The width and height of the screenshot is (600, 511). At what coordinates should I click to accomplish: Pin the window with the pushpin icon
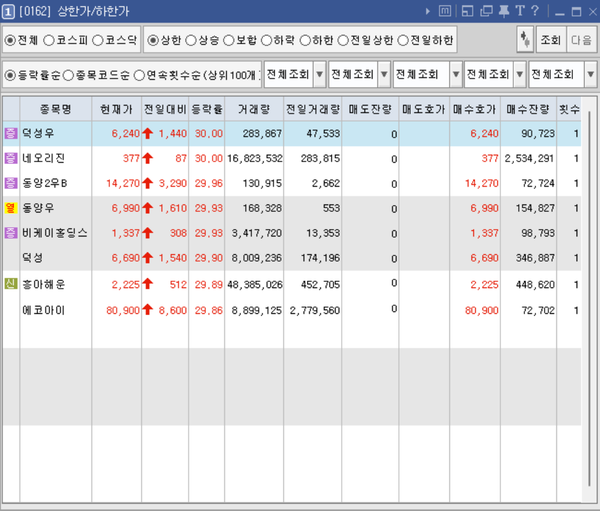504,11
